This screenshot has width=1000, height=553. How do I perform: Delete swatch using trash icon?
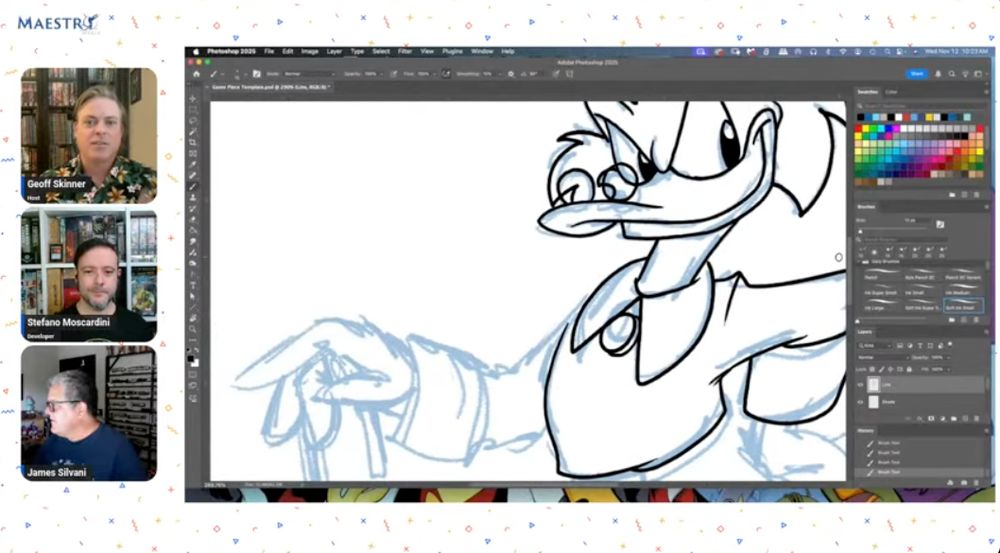(976, 195)
